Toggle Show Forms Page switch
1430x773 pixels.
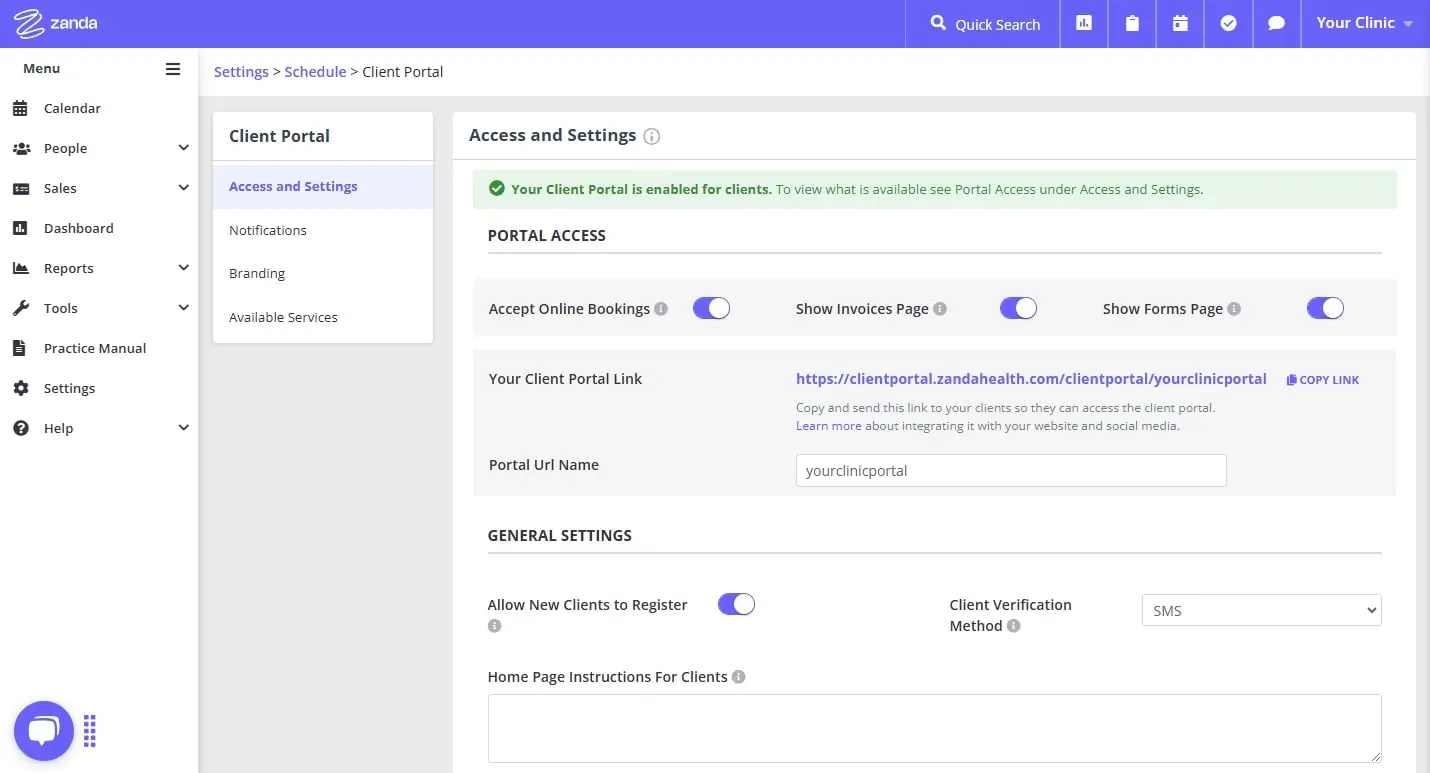[1325, 308]
